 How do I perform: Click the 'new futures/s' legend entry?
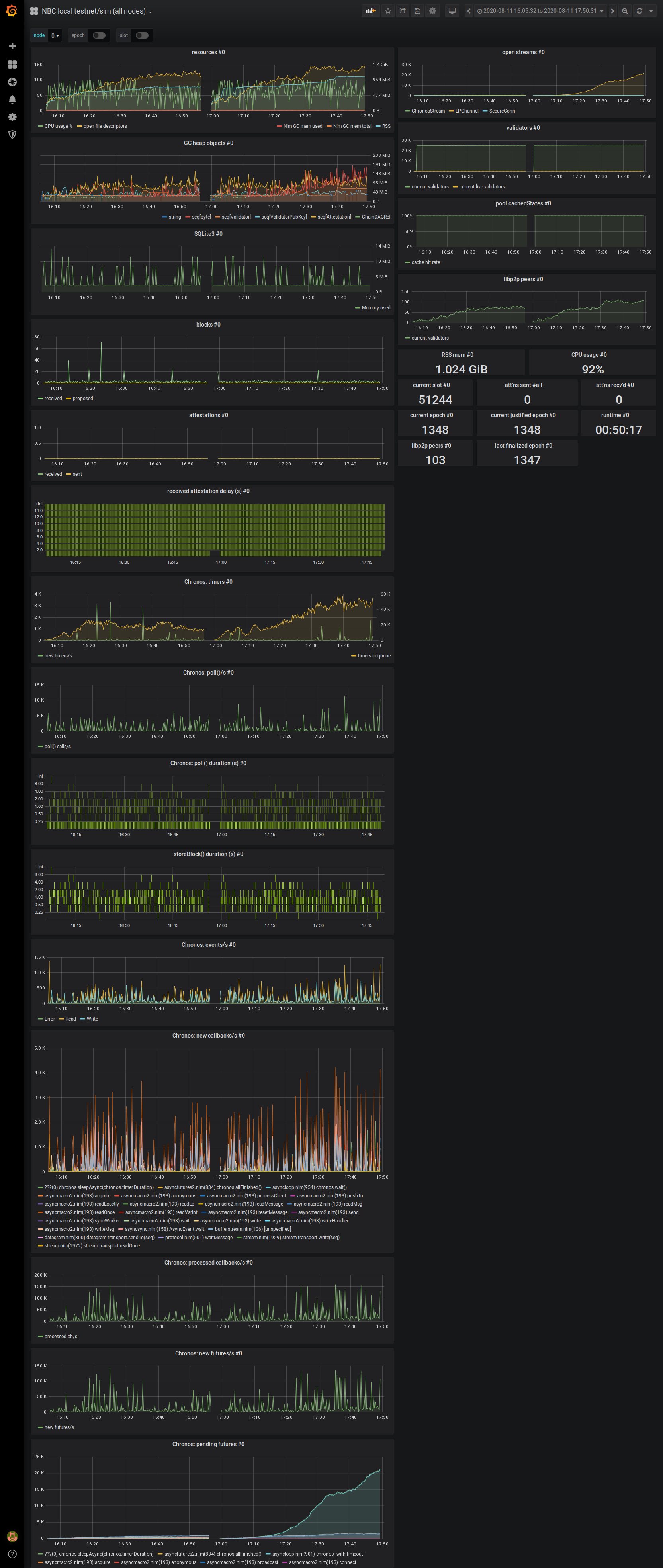59,1427
